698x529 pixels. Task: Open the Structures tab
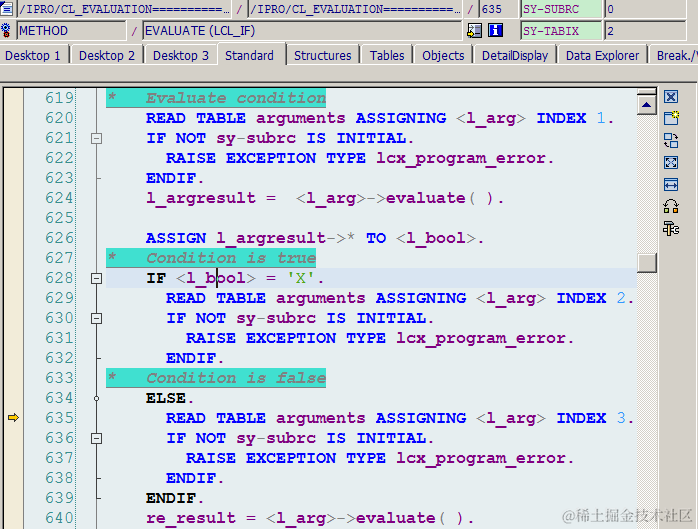(323, 56)
